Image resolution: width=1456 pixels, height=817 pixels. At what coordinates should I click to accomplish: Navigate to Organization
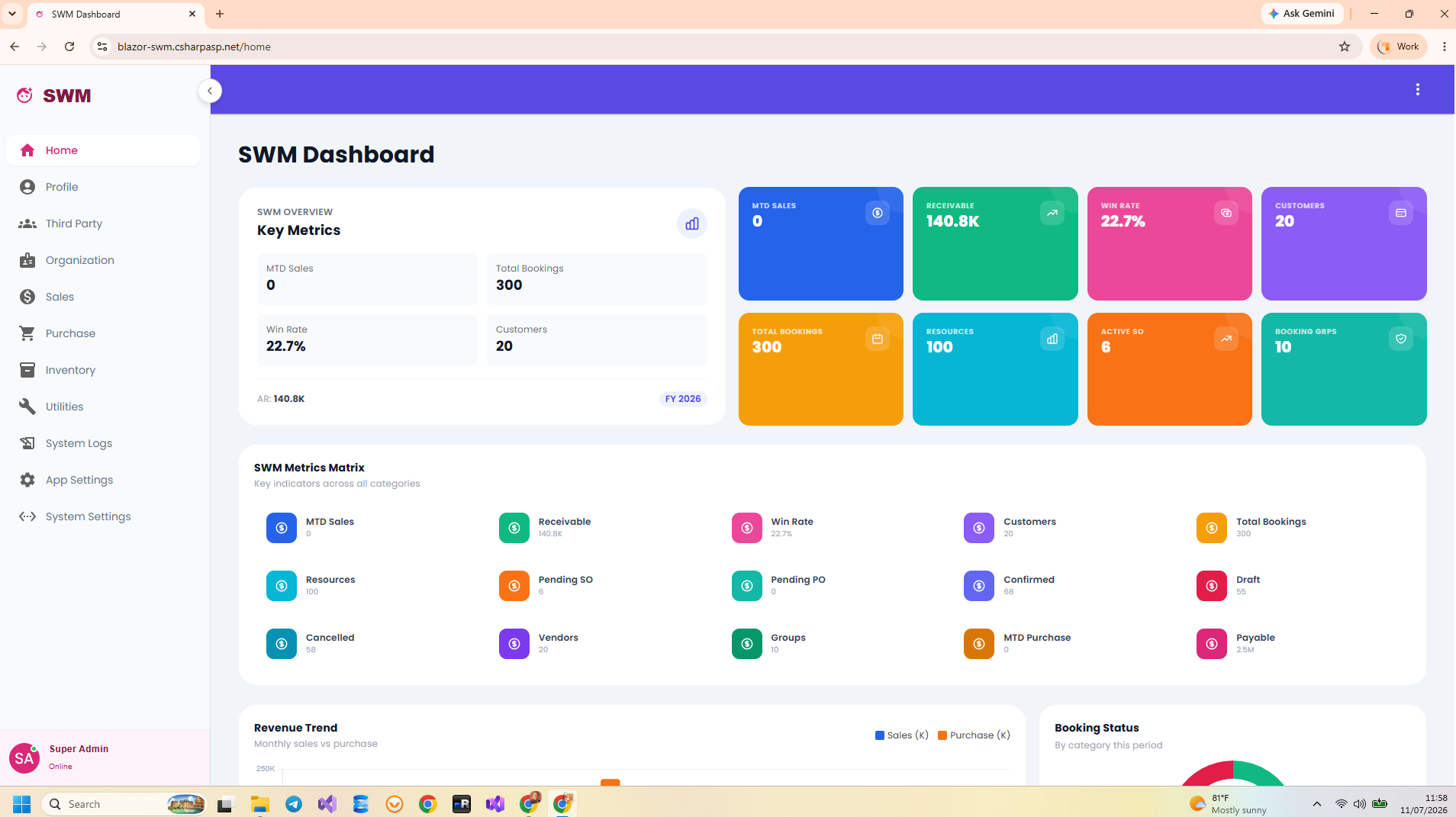[103, 260]
